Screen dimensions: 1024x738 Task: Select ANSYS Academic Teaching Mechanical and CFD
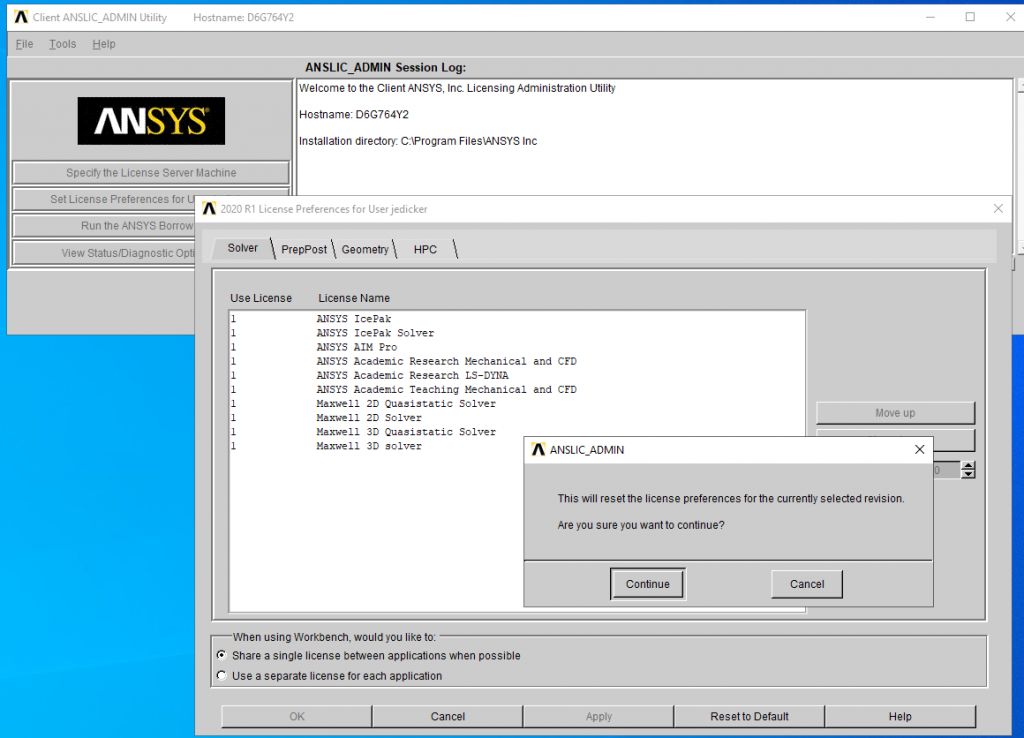[x=517, y=389]
